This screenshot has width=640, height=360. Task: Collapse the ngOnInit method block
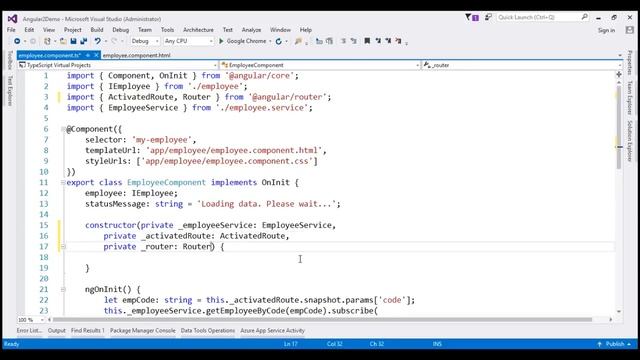click(63, 289)
